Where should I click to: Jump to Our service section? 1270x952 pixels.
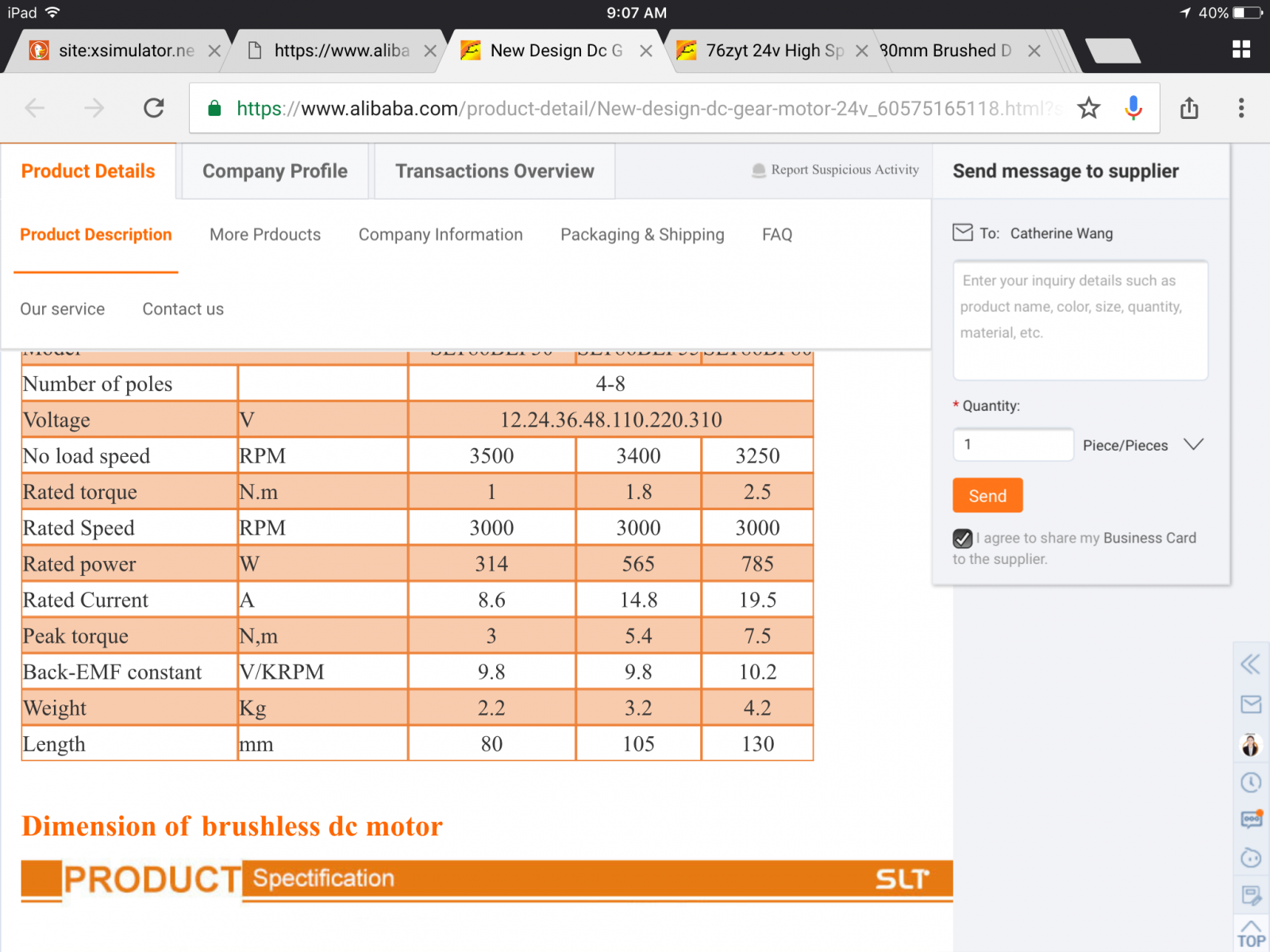[x=63, y=309]
